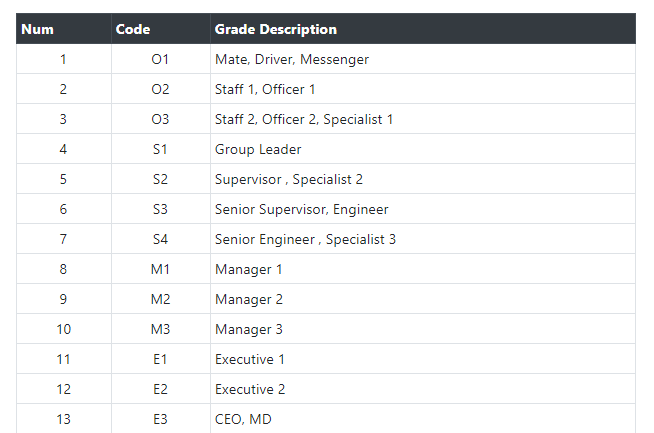Click the O3 code cell

pyautogui.click(x=160, y=119)
